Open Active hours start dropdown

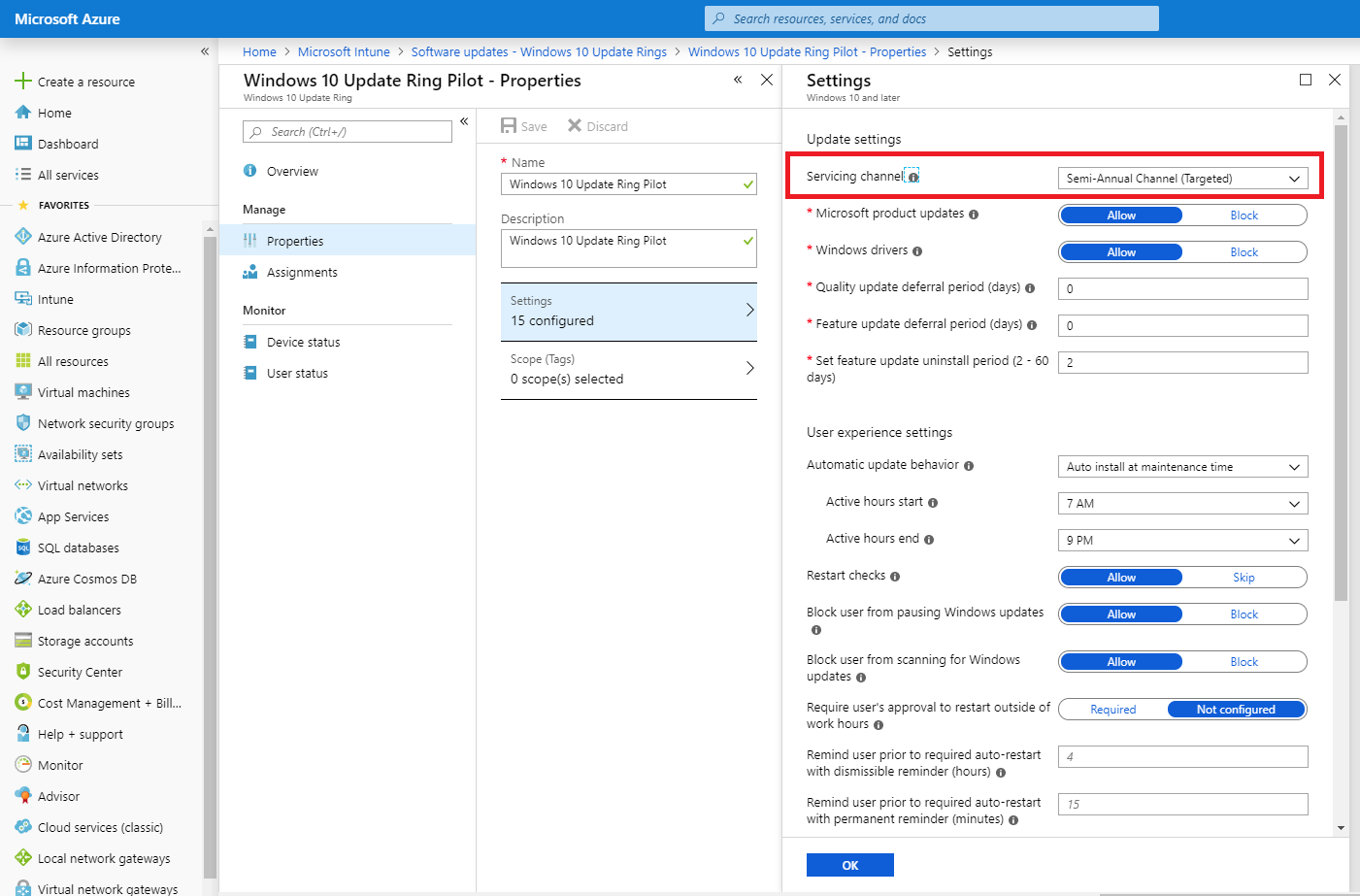[x=1182, y=504]
